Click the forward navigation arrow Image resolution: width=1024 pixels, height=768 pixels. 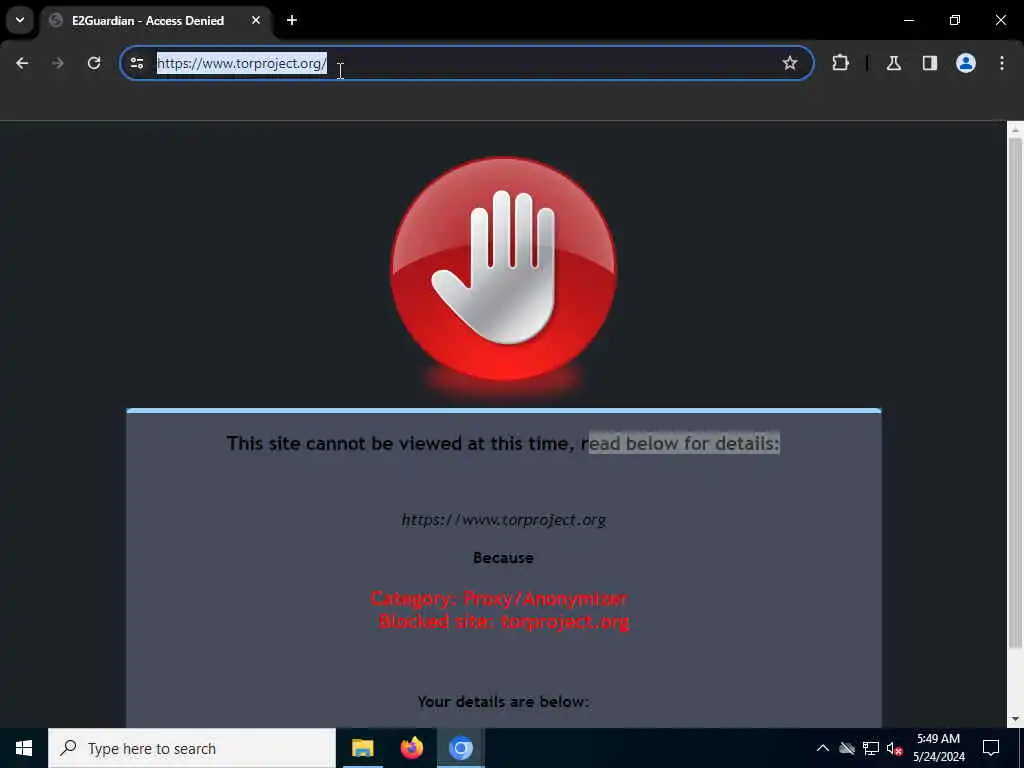57,63
